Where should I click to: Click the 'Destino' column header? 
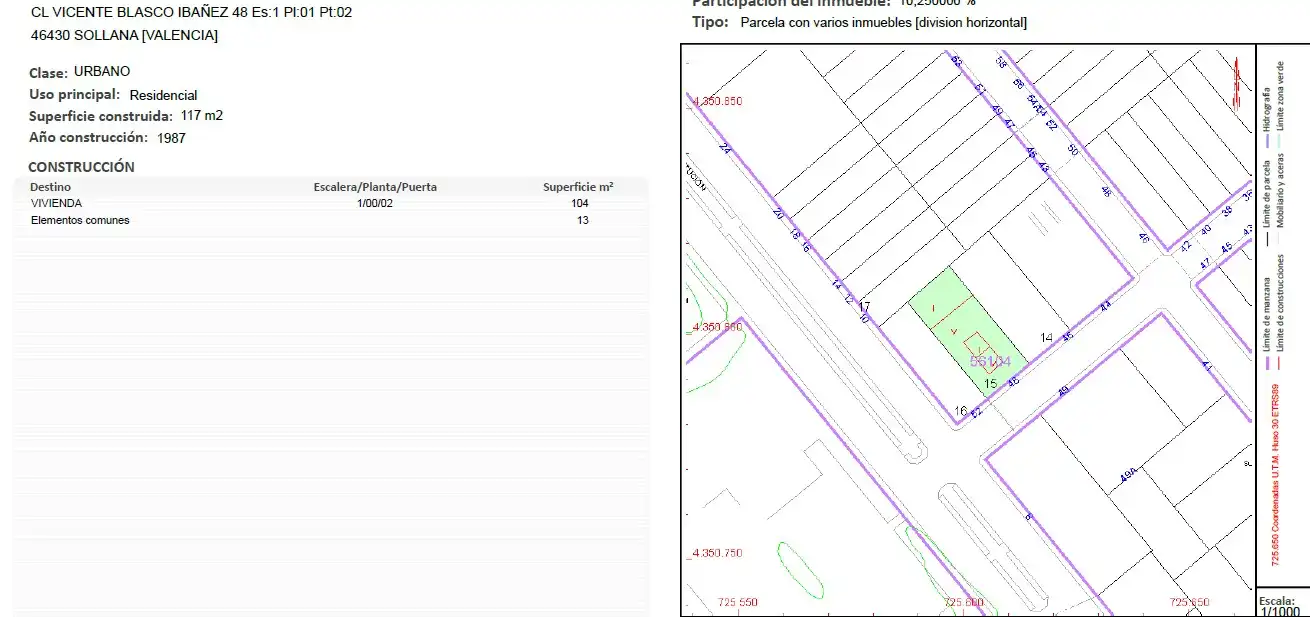click(50, 187)
